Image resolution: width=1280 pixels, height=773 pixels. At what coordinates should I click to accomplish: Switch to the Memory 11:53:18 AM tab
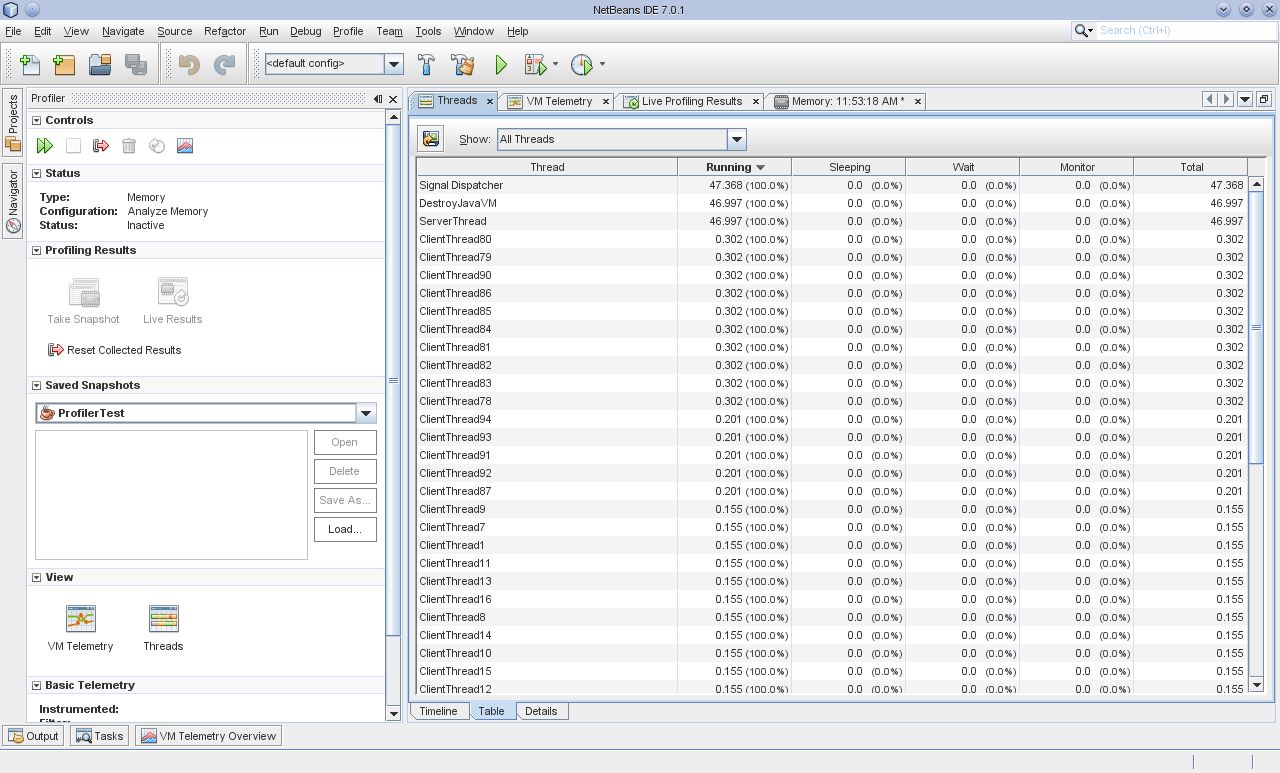848,101
